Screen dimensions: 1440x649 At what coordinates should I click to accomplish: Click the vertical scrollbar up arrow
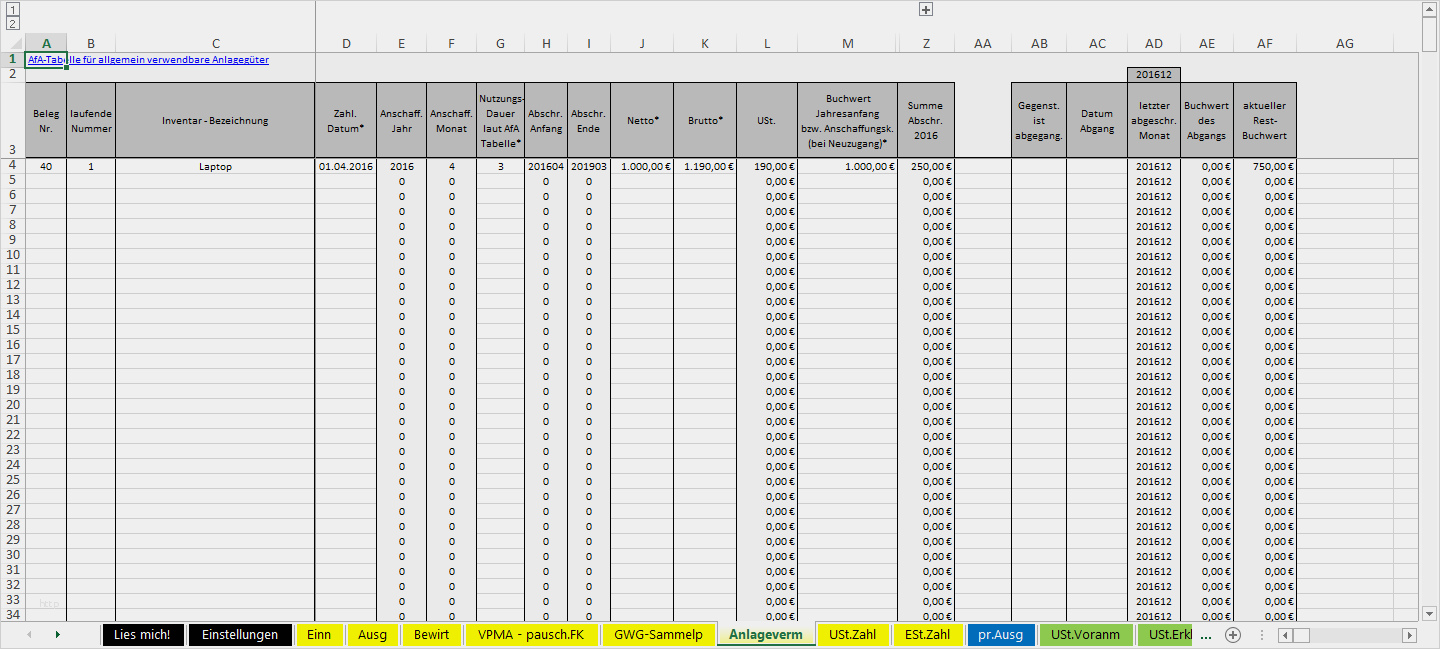(1430, 9)
